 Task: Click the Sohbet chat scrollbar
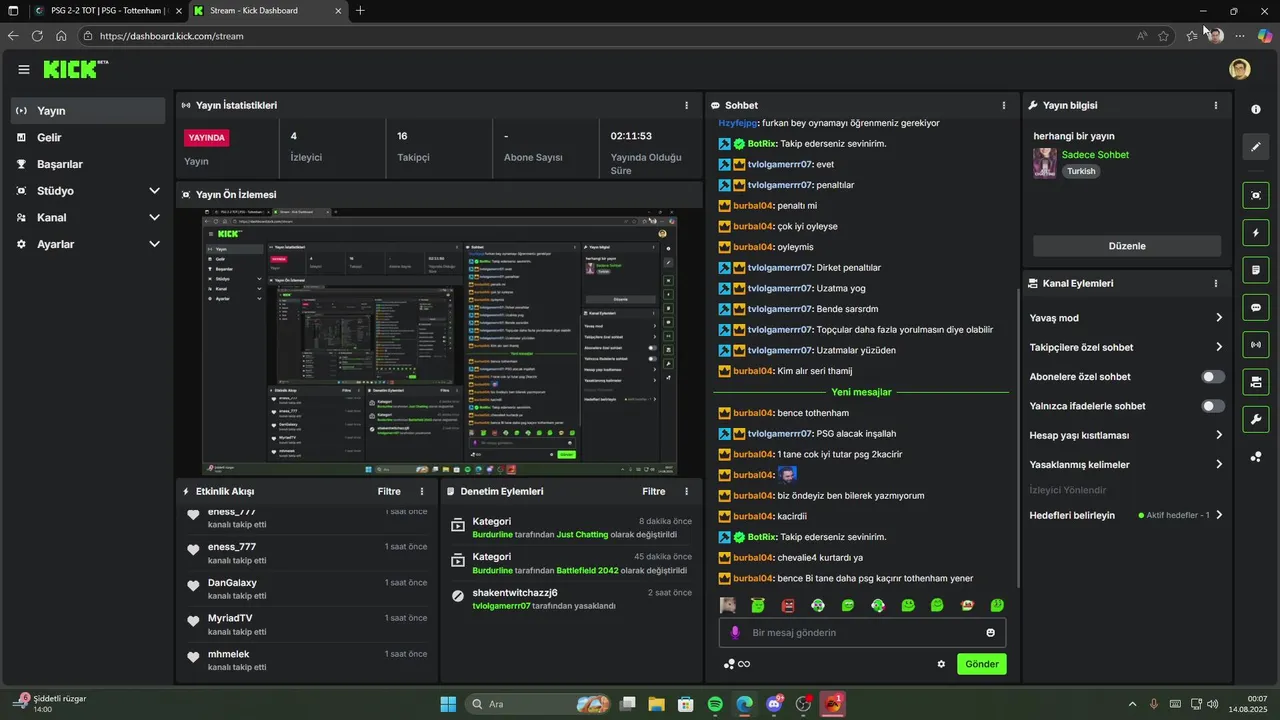click(x=1018, y=437)
